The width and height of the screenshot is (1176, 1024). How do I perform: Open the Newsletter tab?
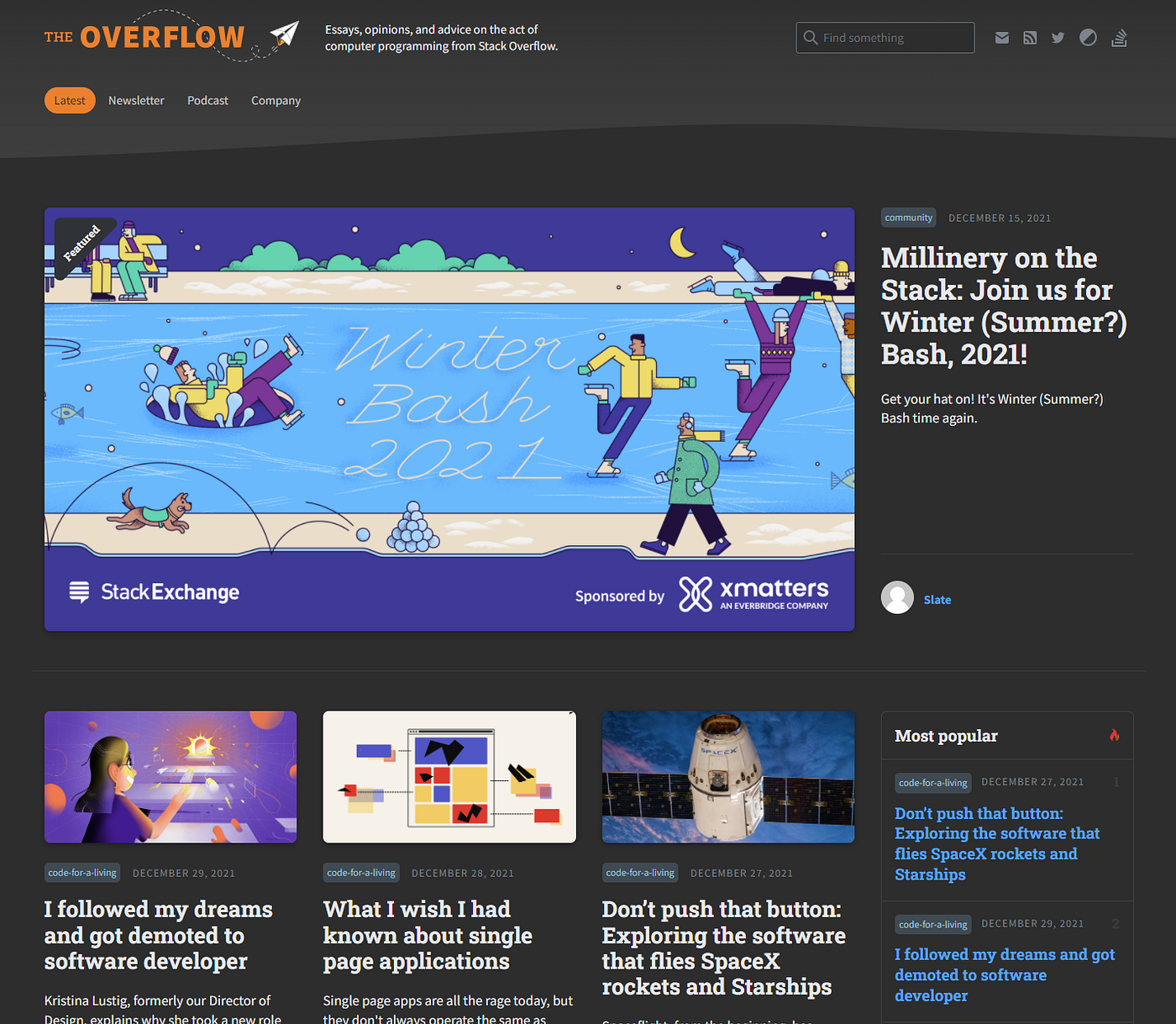(x=136, y=101)
